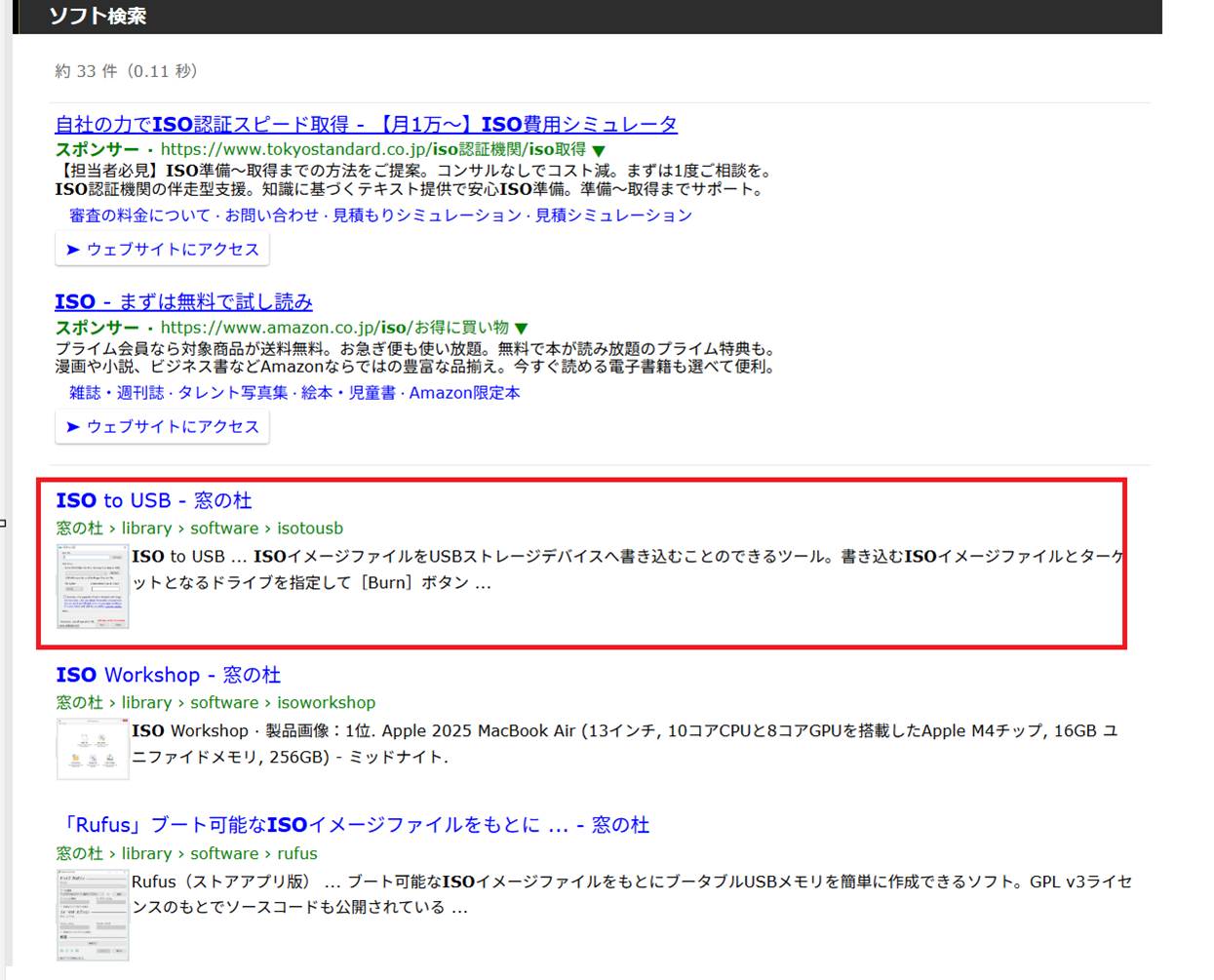This screenshot has height=980, width=1214.
Task: Click the Rufus screenshot thumbnail
Action: [93, 916]
